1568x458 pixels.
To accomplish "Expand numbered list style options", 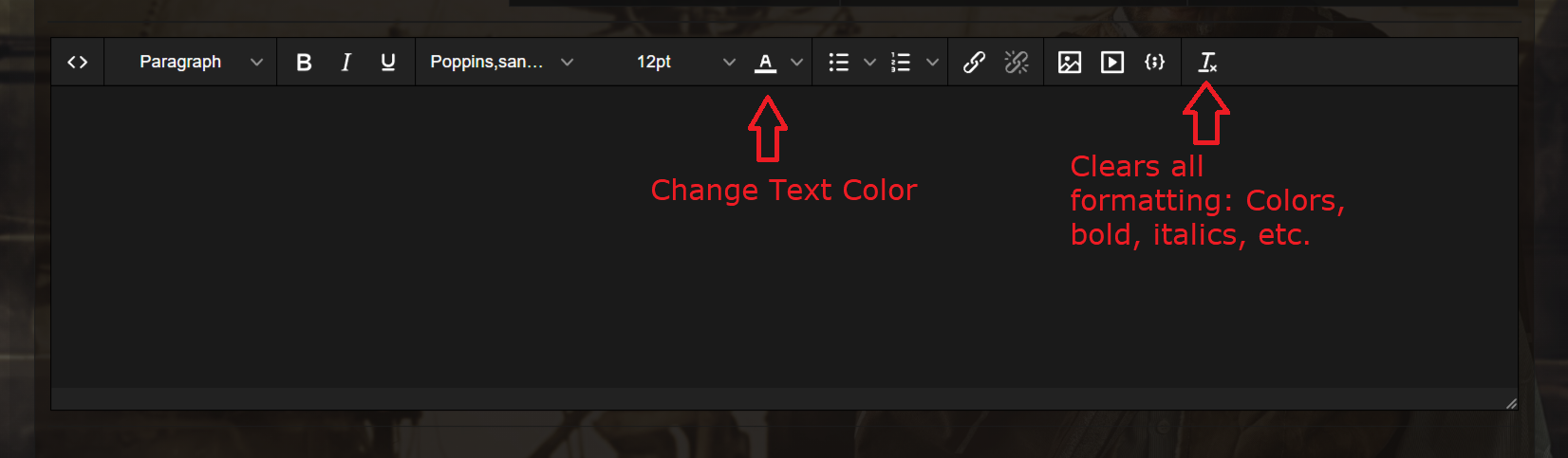I will click(932, 63).
